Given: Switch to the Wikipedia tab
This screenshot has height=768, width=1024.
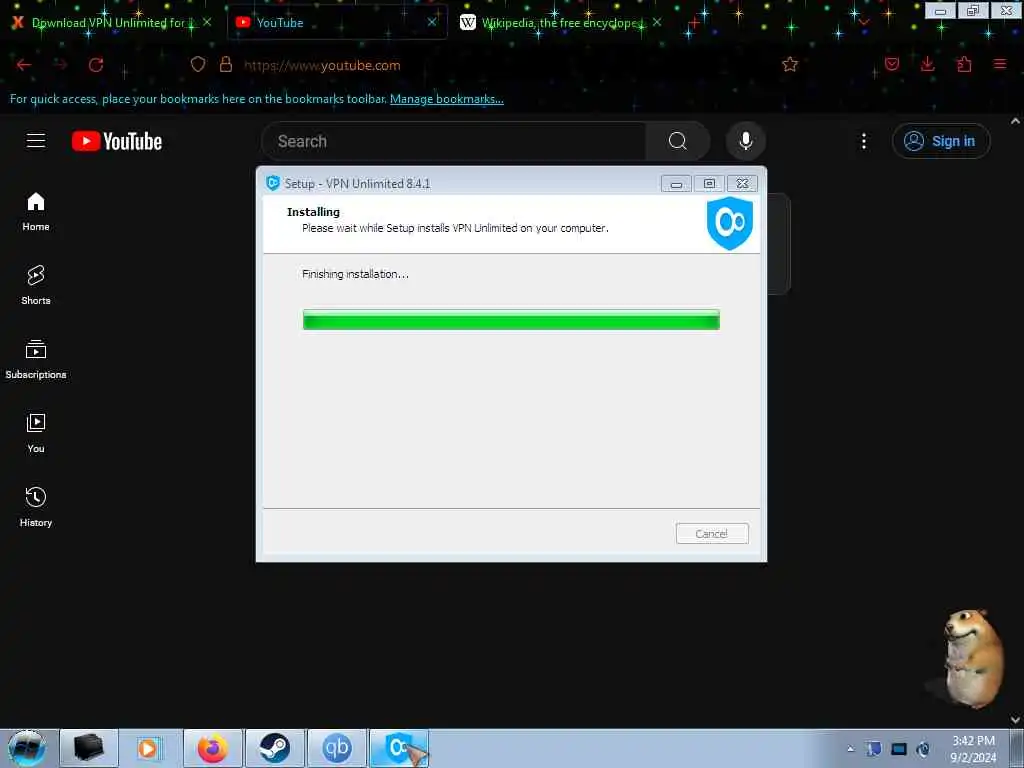Looking at the screenshot, I should [x=562, y=23].
